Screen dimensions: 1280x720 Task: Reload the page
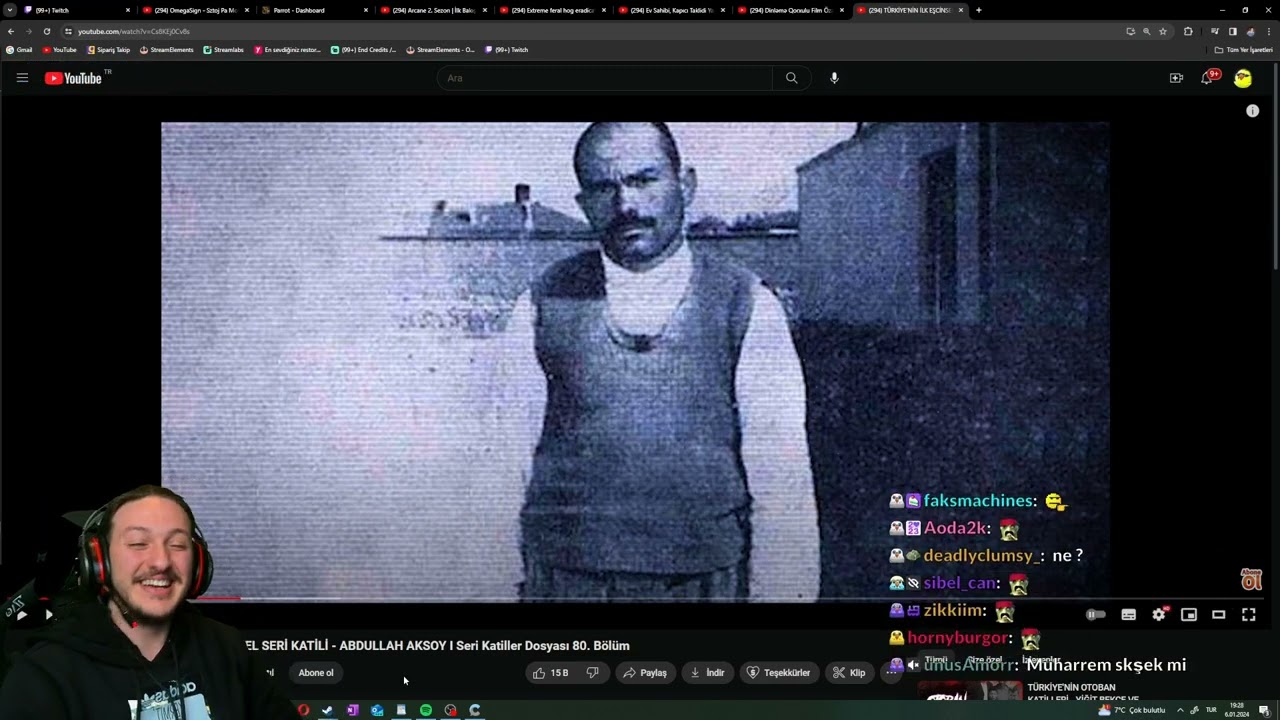coord(46,31)
